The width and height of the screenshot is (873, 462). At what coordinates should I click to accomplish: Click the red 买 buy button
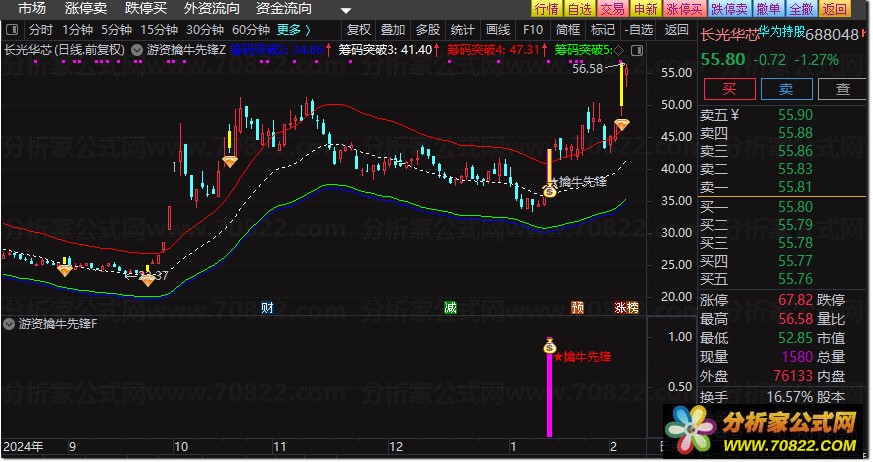729,89
